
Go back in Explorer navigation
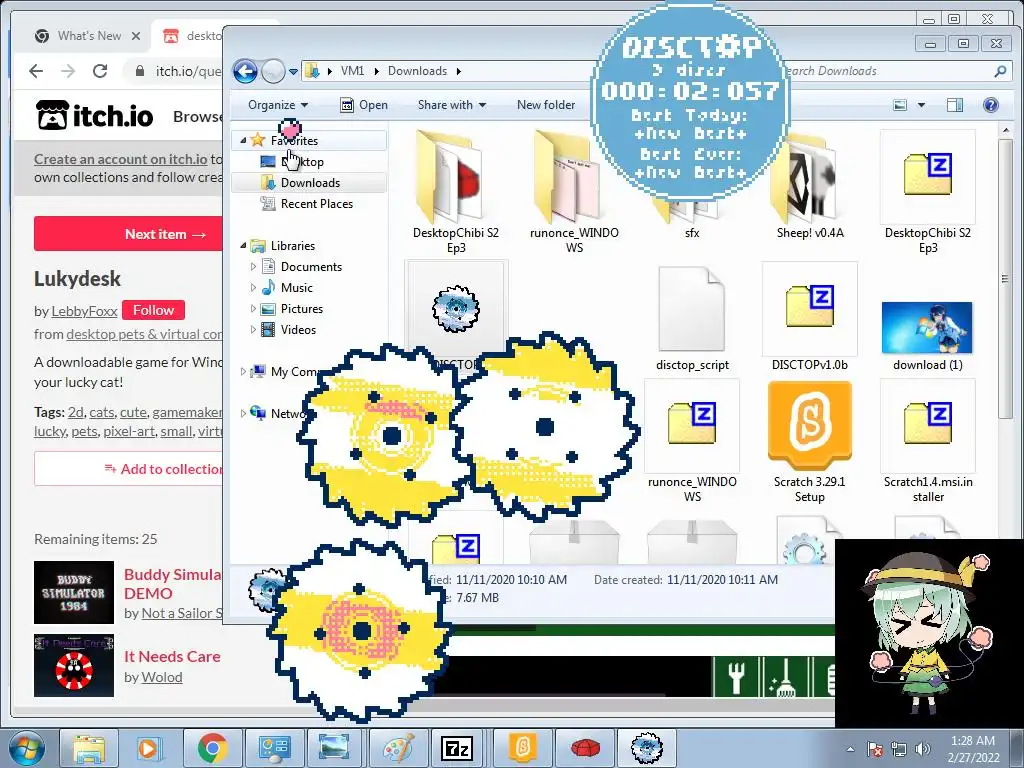[x=246, y=71]
